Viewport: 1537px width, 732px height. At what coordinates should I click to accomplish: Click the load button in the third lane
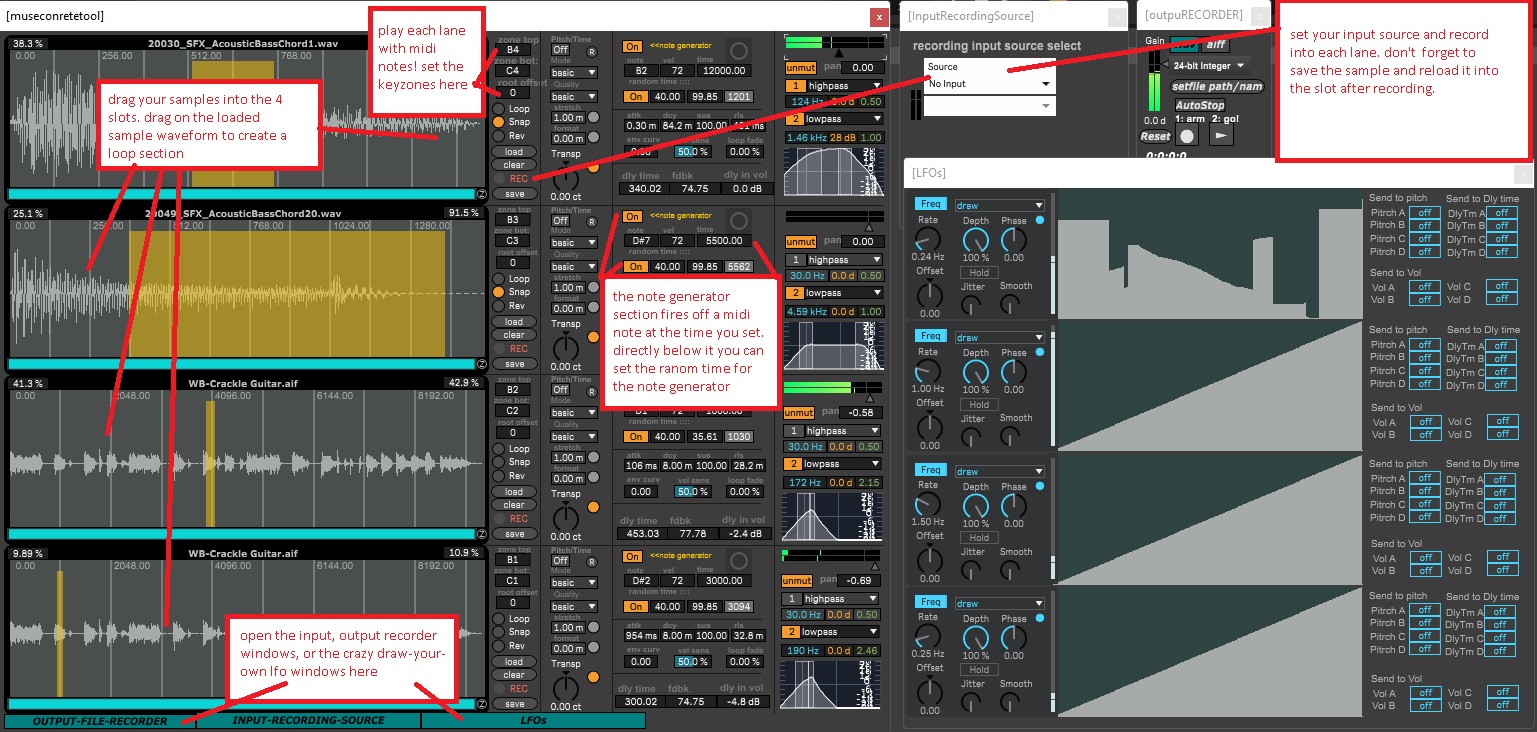coord(514,492)
